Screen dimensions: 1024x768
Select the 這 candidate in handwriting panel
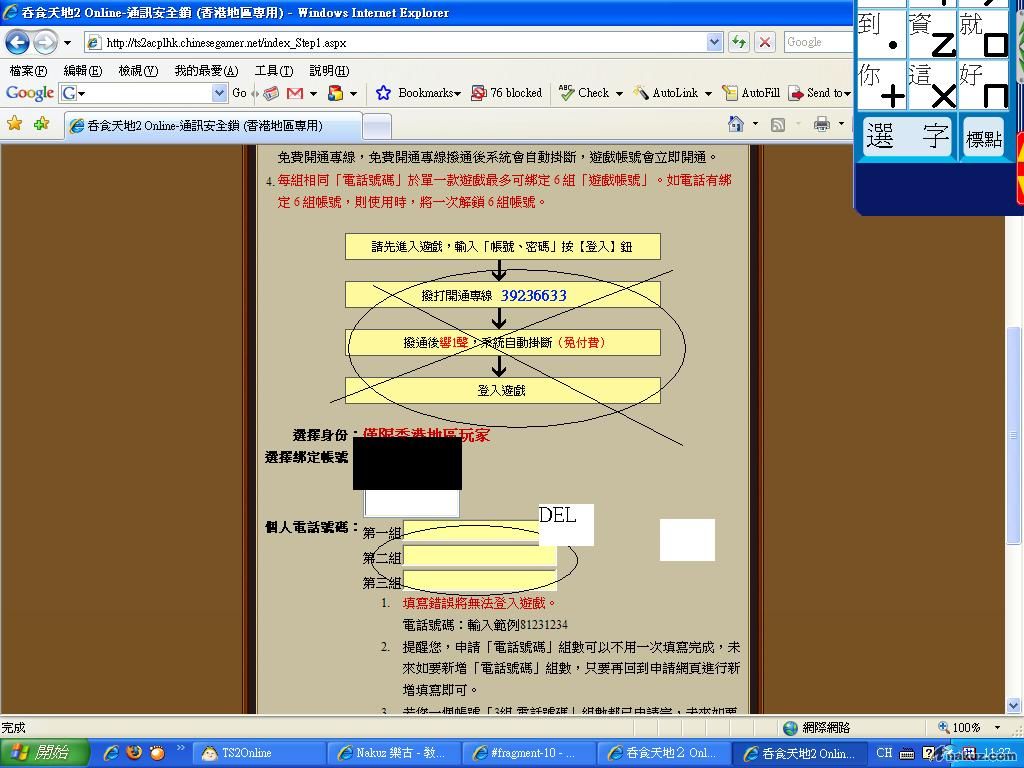931,85
